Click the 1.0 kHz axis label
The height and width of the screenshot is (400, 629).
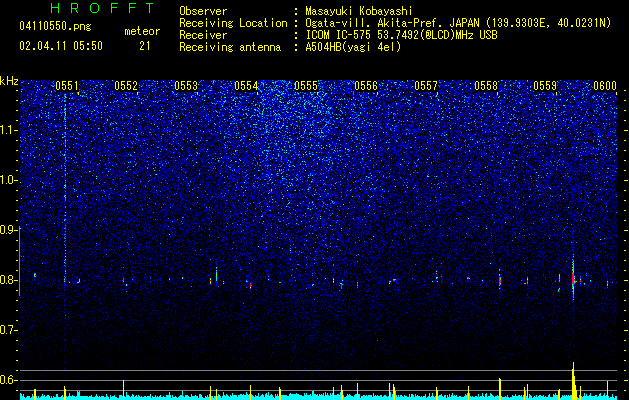pyautogui.click(x=9, y=180)
